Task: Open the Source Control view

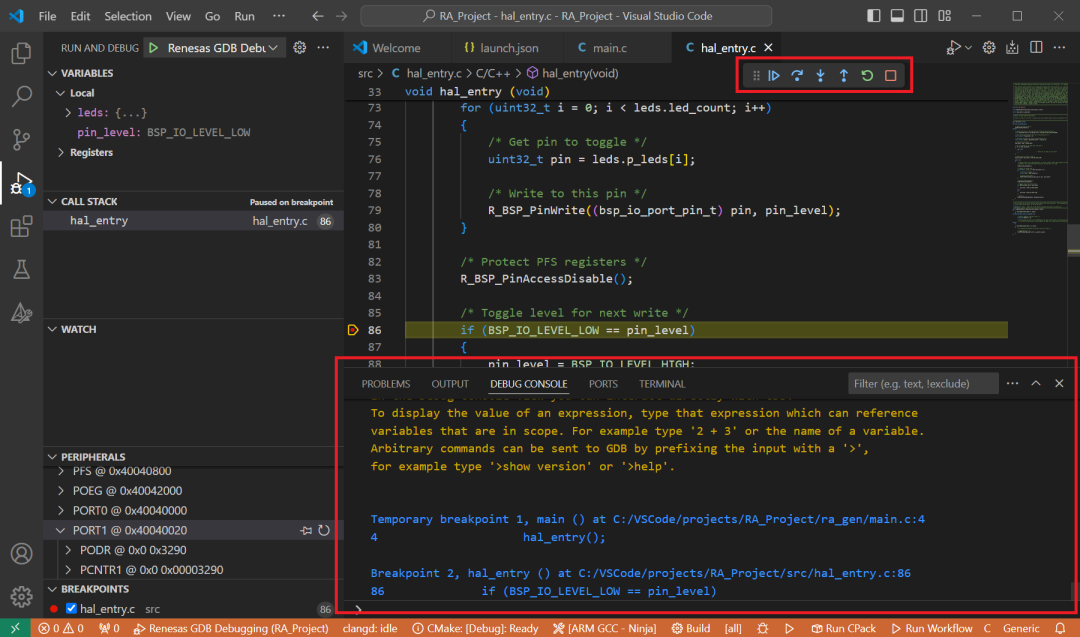Action: (21, 139)
